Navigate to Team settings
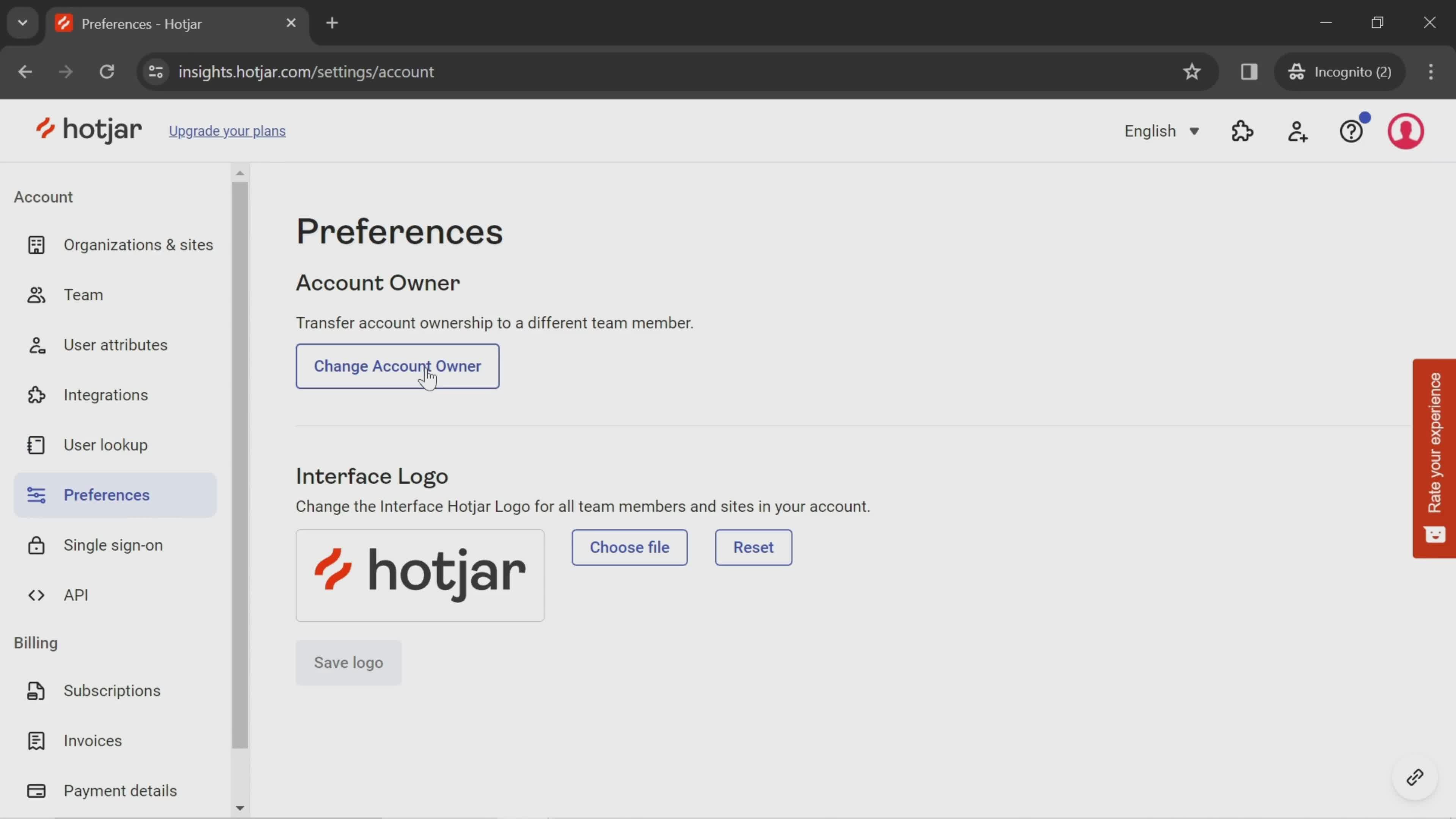 pyautogui.click(x=83, y=294)
